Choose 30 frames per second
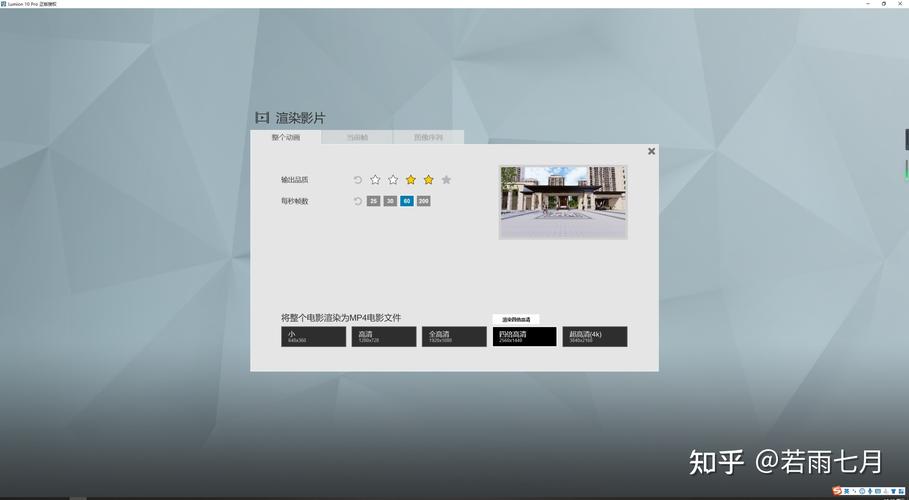This screenshot has width=909, height=500. coord(390,201)
